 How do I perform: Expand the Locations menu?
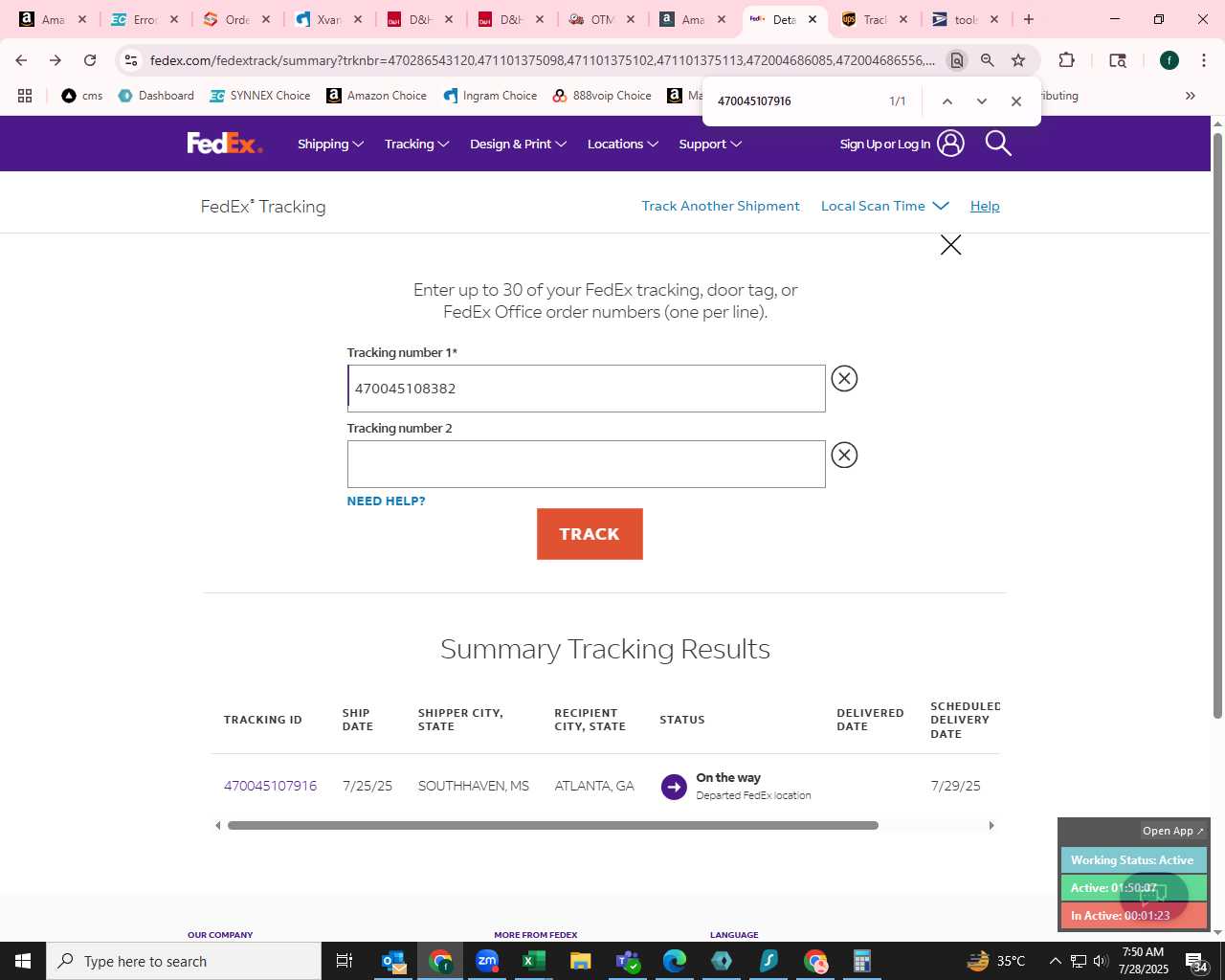tap(622, 145)
